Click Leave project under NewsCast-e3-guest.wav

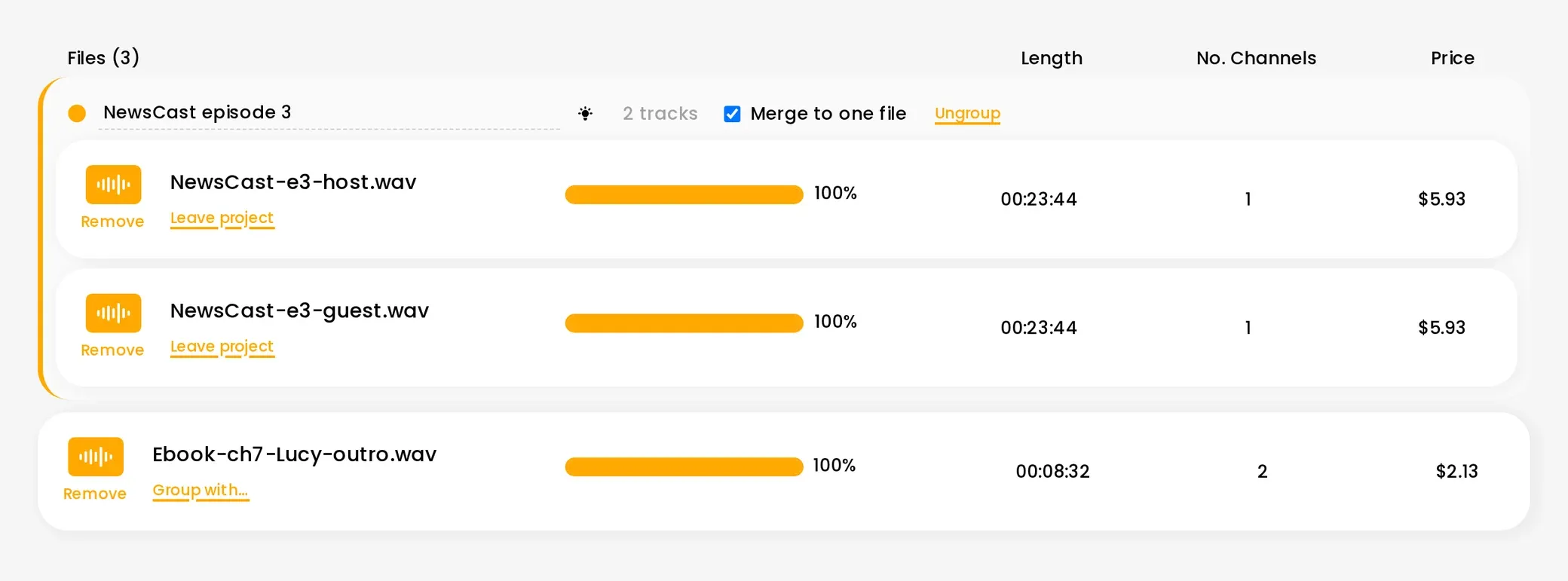(222, 347)
